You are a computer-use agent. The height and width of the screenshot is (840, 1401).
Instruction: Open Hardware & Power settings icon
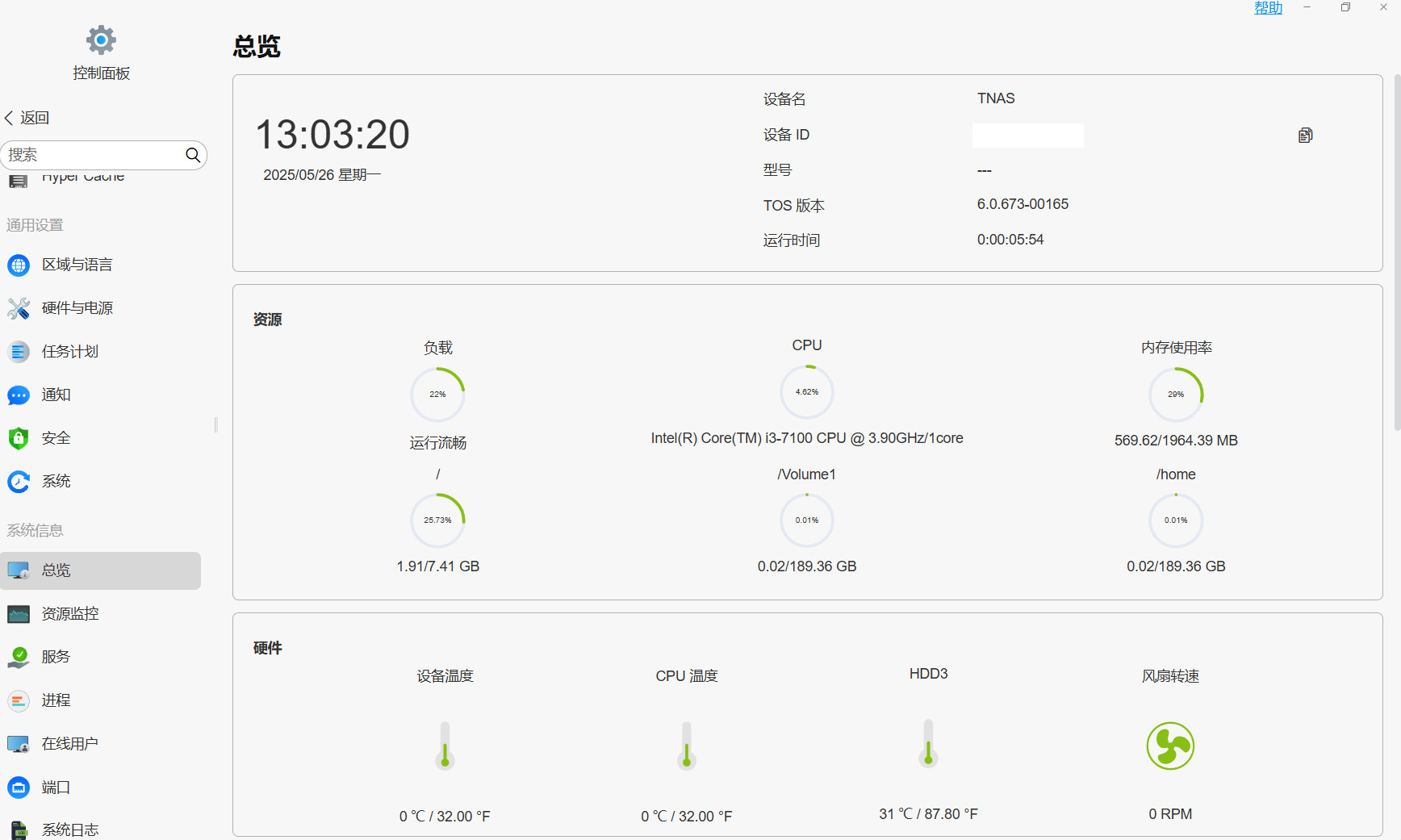tap(19, 308)
